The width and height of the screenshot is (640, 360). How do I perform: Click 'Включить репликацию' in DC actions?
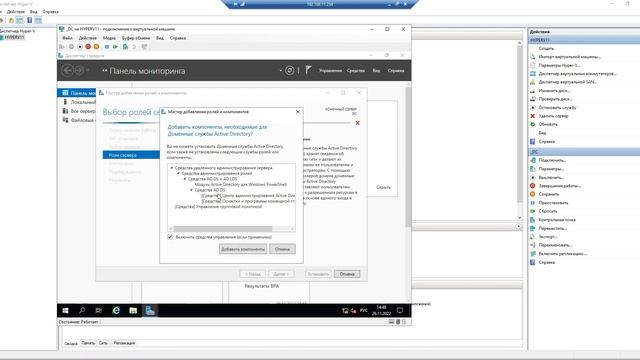pos(562,253)
